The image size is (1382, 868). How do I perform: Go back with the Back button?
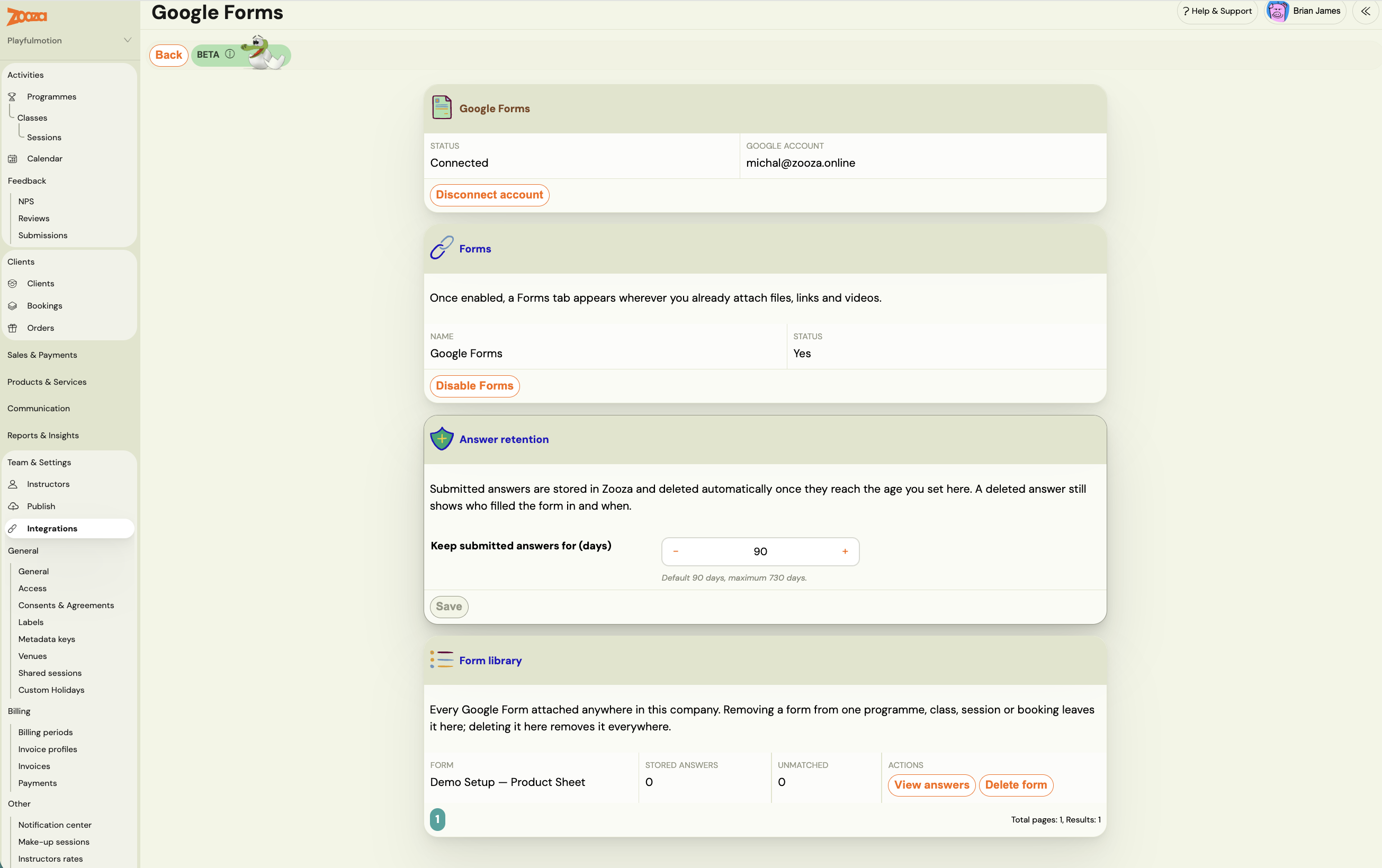[x=169, y=55]
